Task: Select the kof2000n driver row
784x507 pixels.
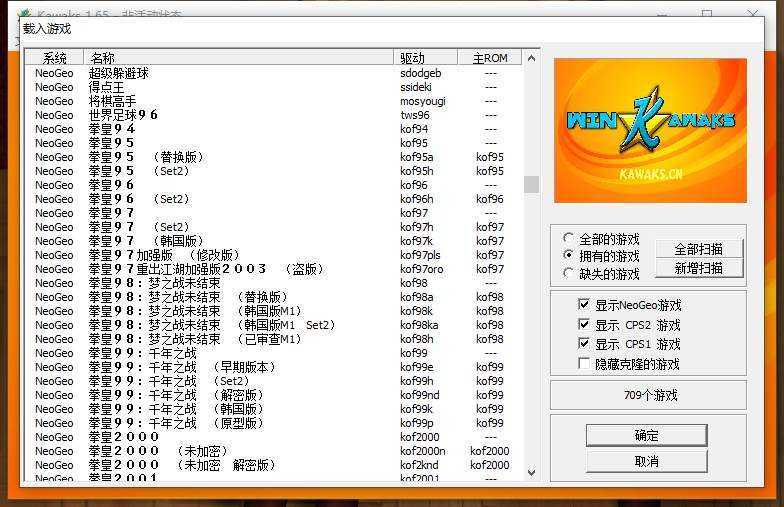Action: (x=274, y=451)
